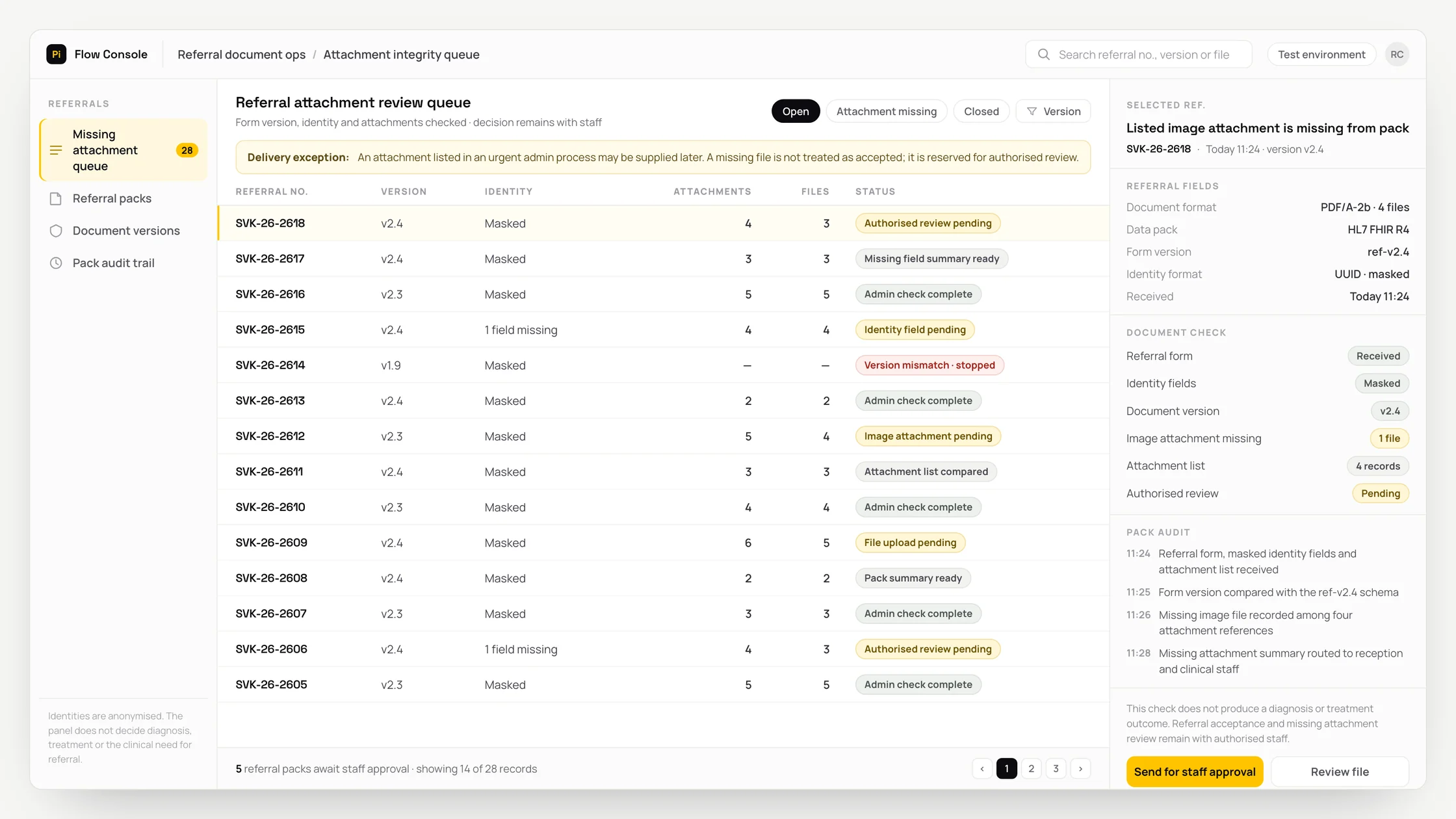Viewport: 1456px width, 819px height.
Task: Select referral row SVK-26-2612
Action: (663, 436)
